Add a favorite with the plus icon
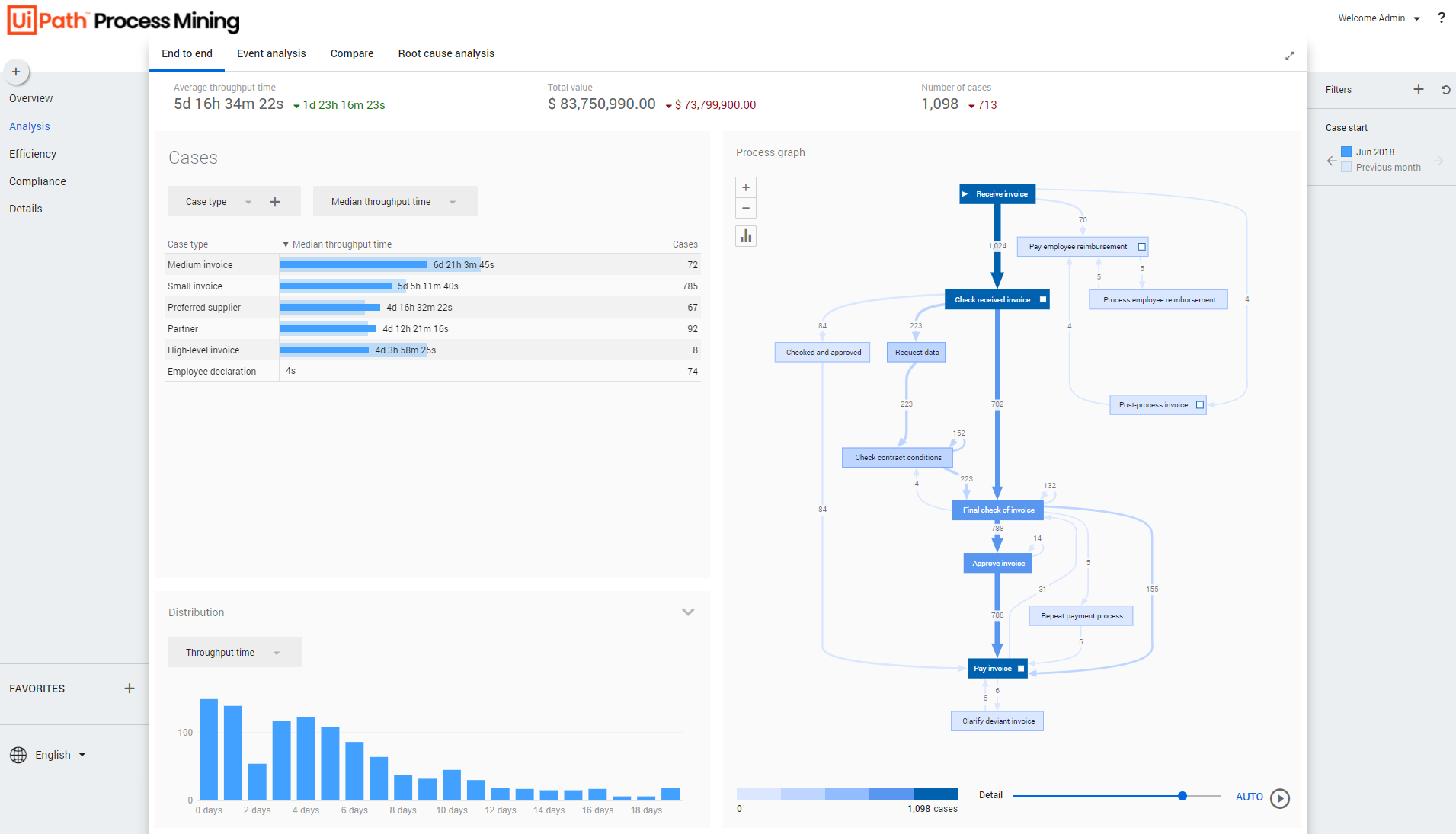Image resolution: width=1456 pixels, height=834 pixels. point(130,689)
